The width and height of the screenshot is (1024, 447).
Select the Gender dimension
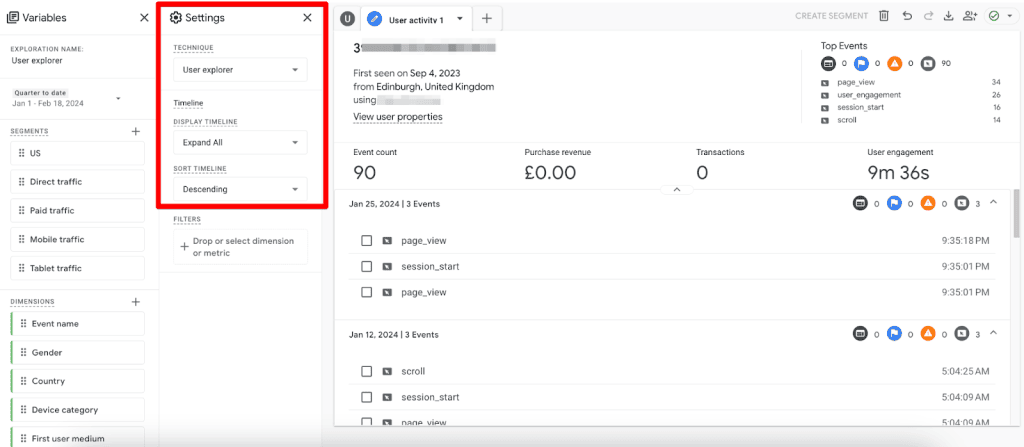coord(78,352)
